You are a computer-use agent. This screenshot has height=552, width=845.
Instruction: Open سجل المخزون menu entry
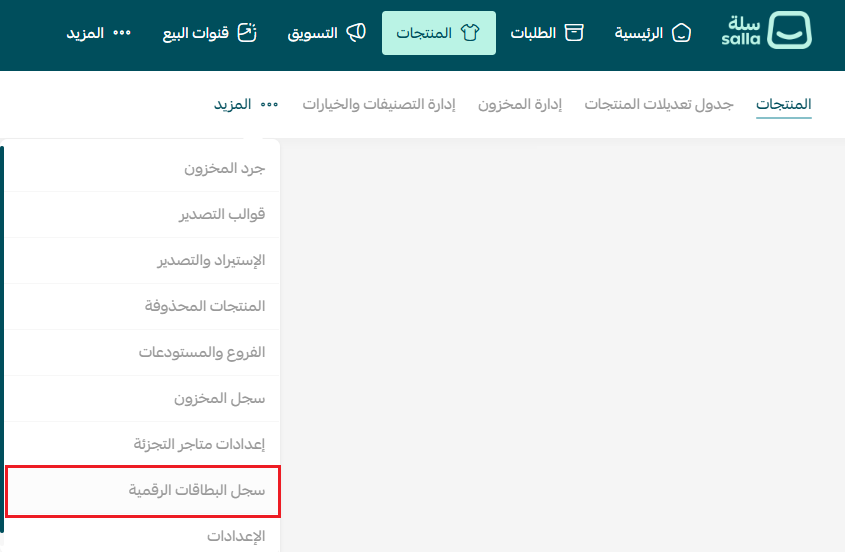(x=142, y=398)
